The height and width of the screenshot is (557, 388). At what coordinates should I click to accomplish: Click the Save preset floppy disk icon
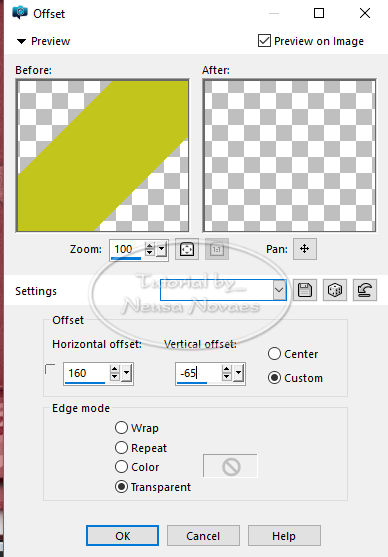pos(305,290)
